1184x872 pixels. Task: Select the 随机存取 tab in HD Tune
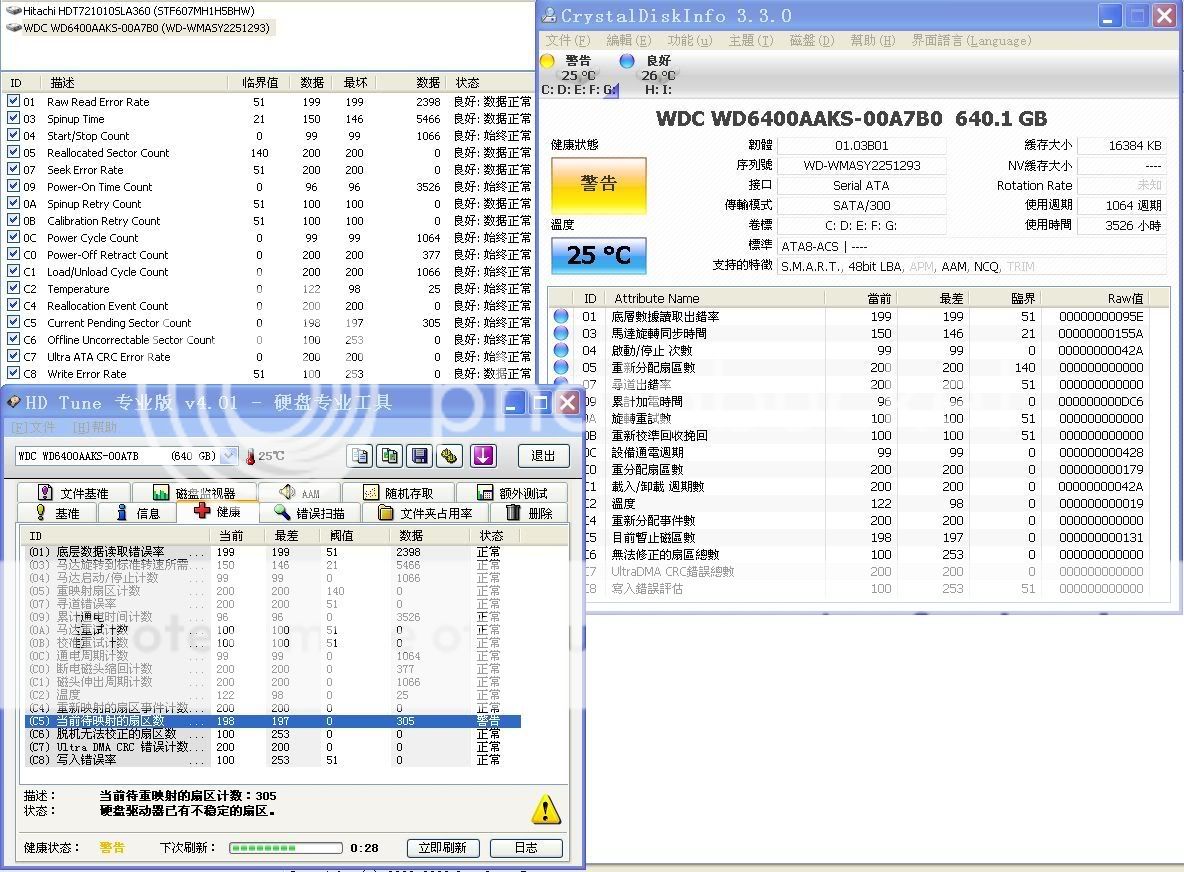[x=398, y=492]
